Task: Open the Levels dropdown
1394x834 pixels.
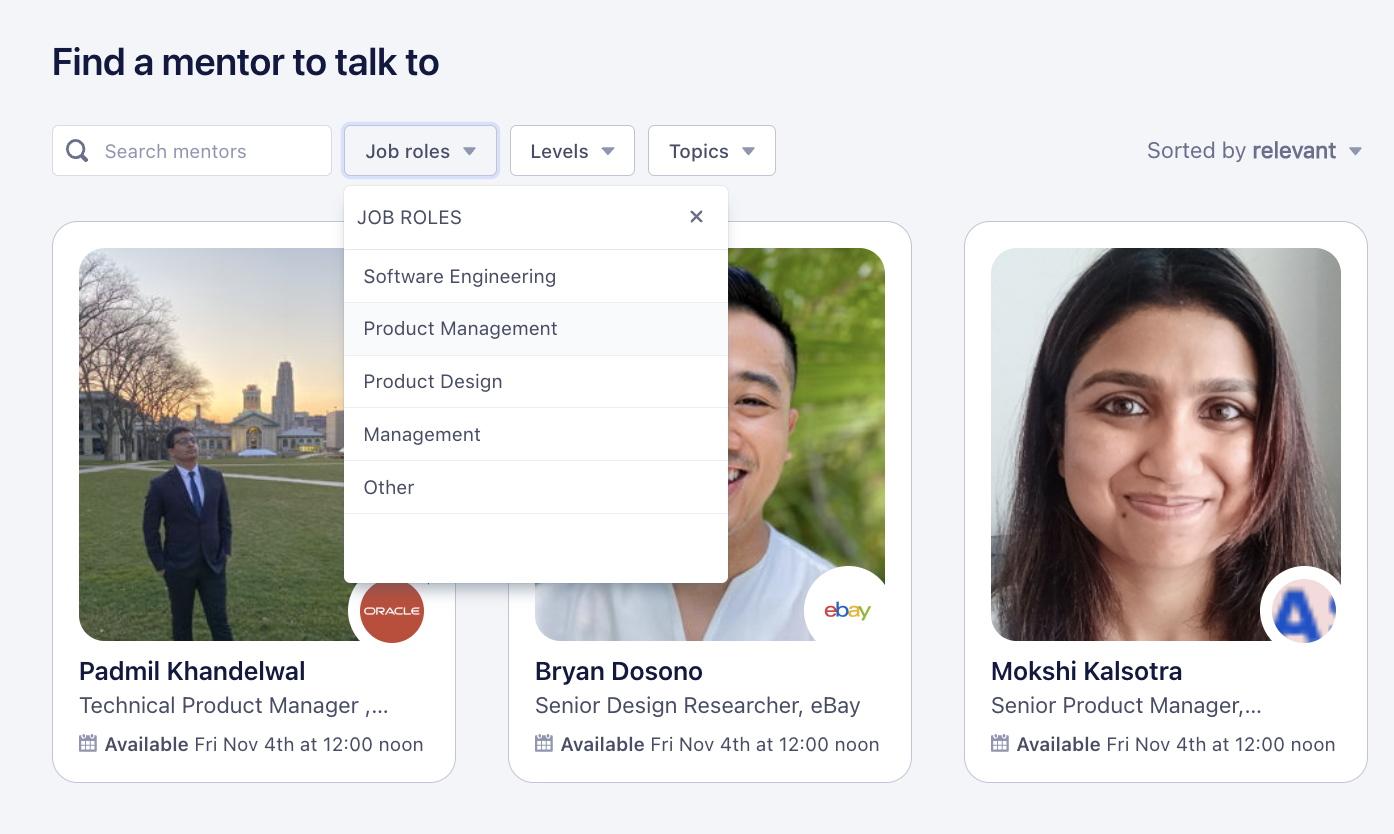Action: point(572,150)
